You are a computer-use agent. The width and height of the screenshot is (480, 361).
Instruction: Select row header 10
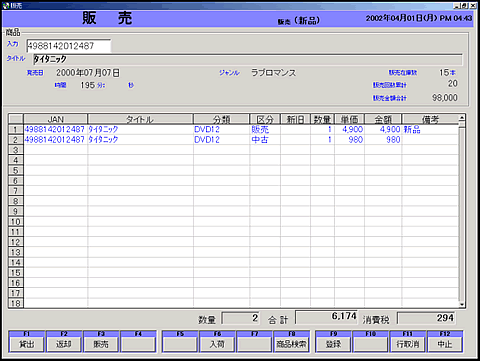16,222
